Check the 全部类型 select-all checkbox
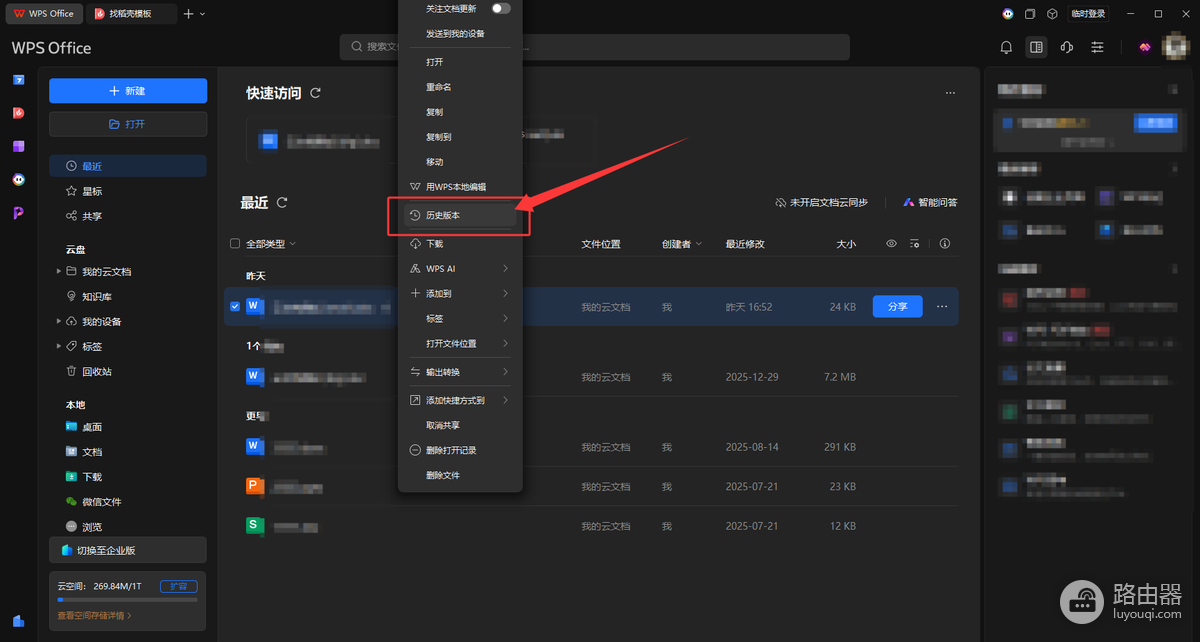 coord(235,243)
